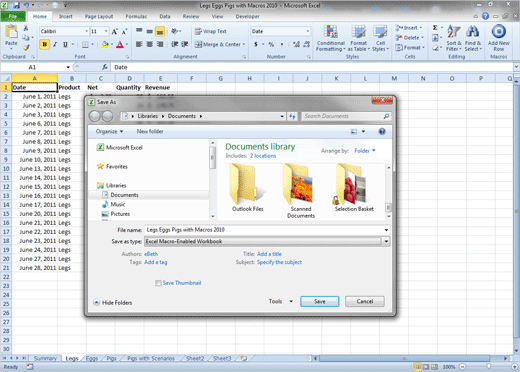Click the Paste icon in Clipboard group
This screenshot has height=372, width=520.
coord(11,32)
